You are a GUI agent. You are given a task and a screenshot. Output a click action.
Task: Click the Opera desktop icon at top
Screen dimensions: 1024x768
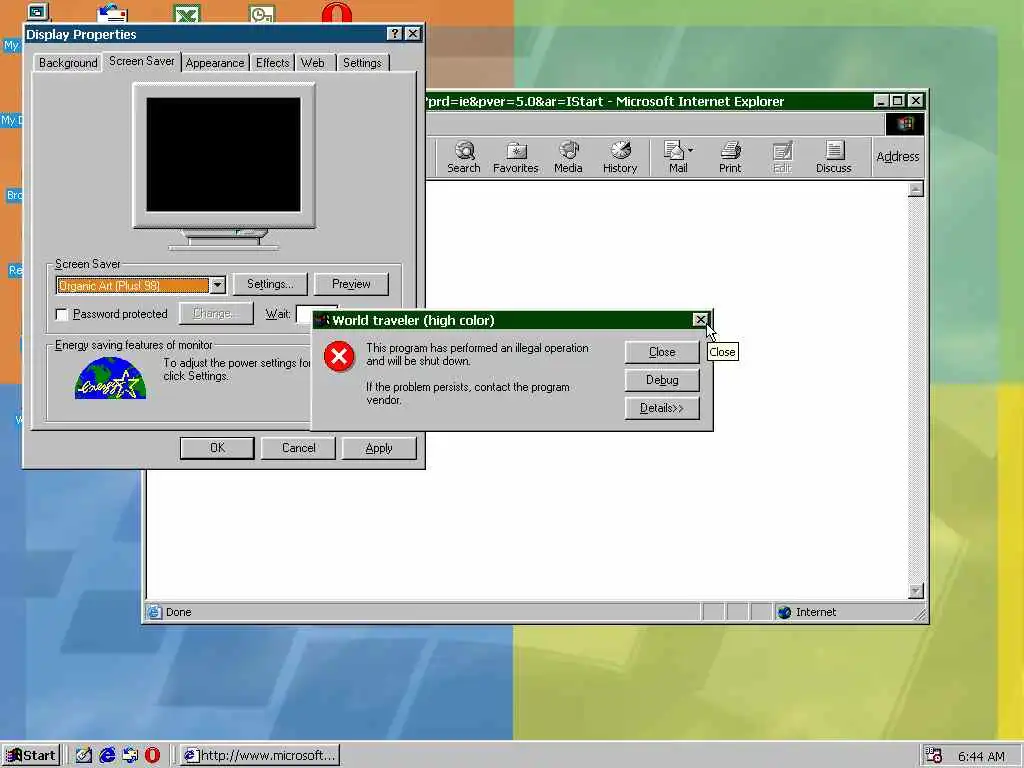(337, 12)
